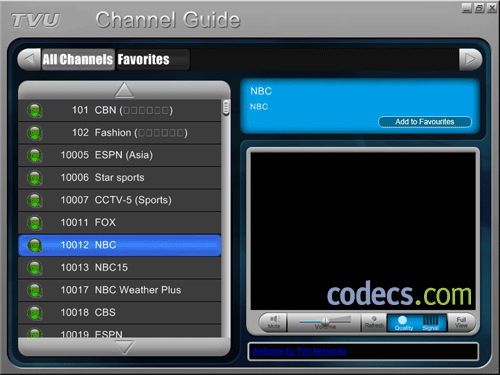Refresh the video stream
Viewport: 500px width, 375px height.
(374, 322)
